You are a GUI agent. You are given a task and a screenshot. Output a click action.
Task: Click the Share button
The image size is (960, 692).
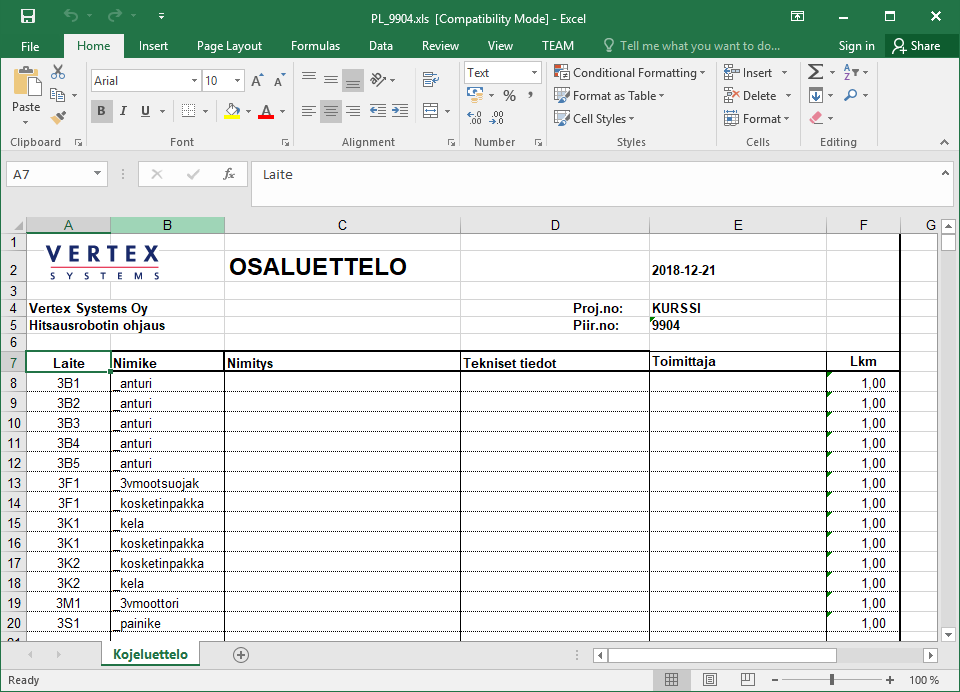916,46
